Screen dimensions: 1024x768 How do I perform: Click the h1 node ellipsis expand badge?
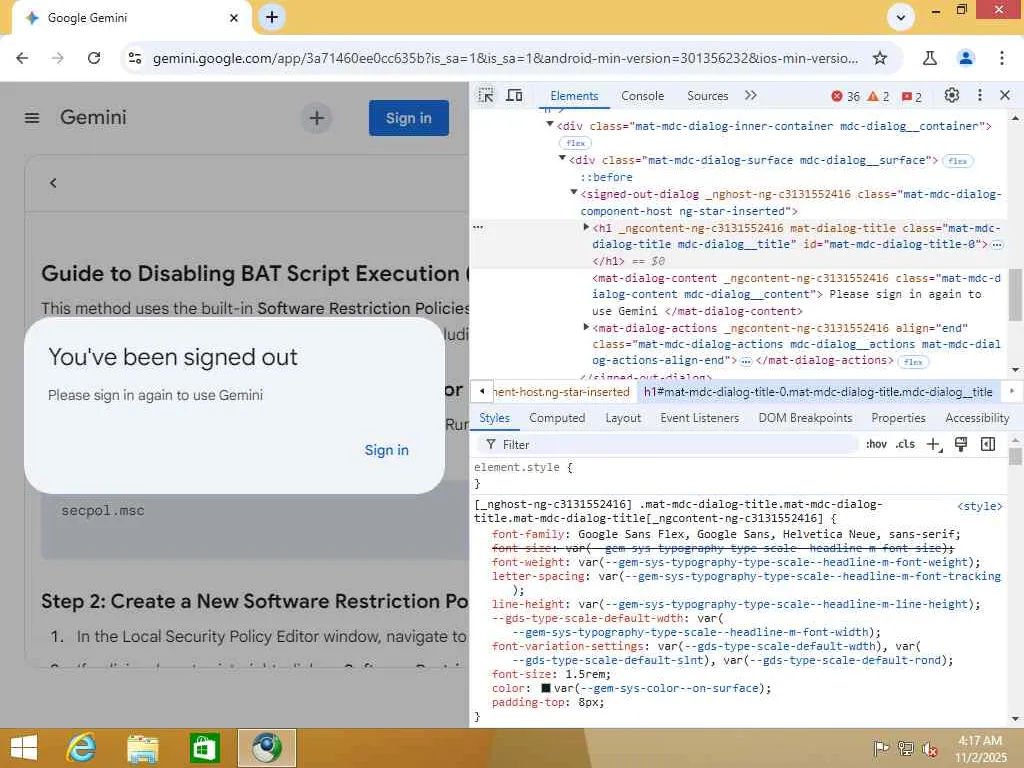pos(997,245)
